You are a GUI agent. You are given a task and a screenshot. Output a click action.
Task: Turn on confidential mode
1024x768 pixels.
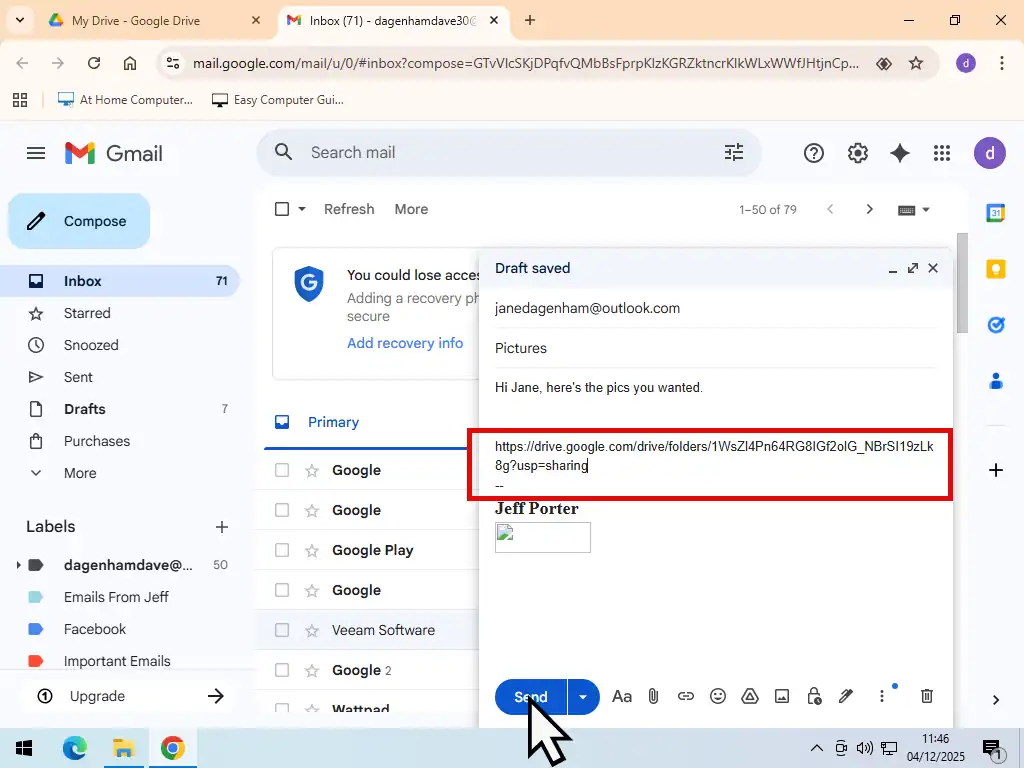coord(814,696)
